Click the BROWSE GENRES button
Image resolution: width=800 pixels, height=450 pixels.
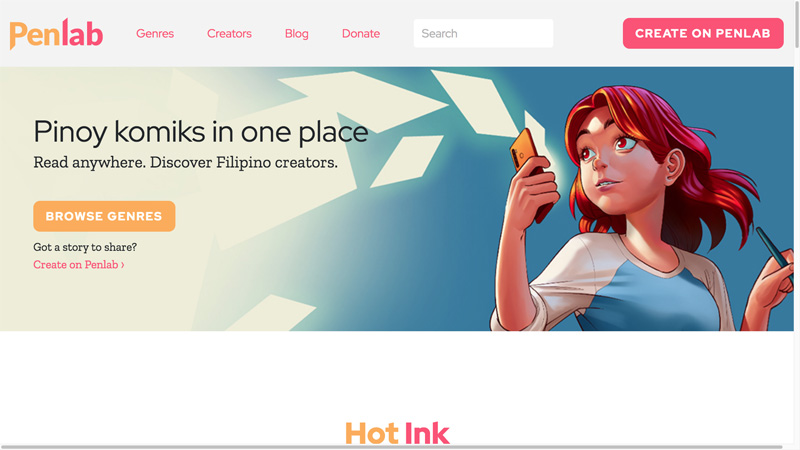coord(104,216)
